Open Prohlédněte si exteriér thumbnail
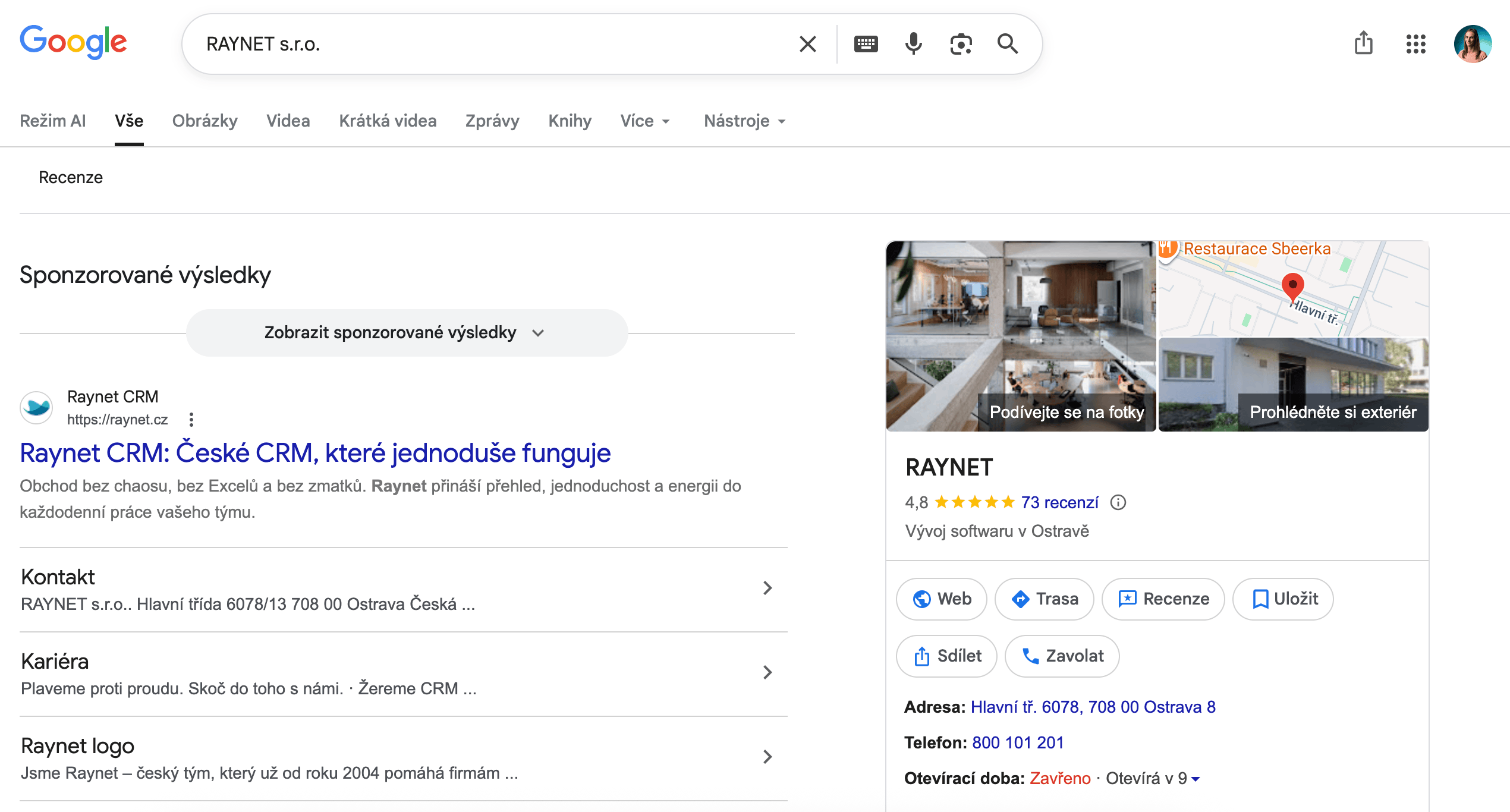The width and height of the screenshot is (1510, 812). tap(1294, 385)
